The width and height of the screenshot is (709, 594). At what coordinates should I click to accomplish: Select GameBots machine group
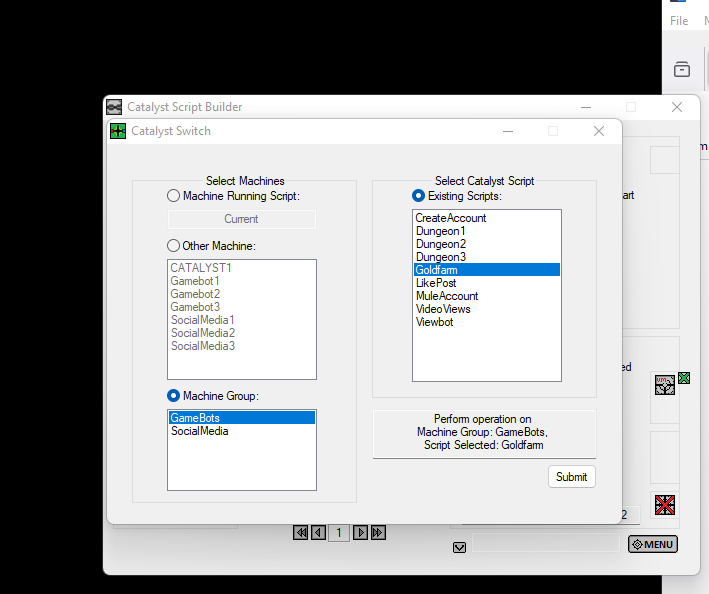point(242,418)
